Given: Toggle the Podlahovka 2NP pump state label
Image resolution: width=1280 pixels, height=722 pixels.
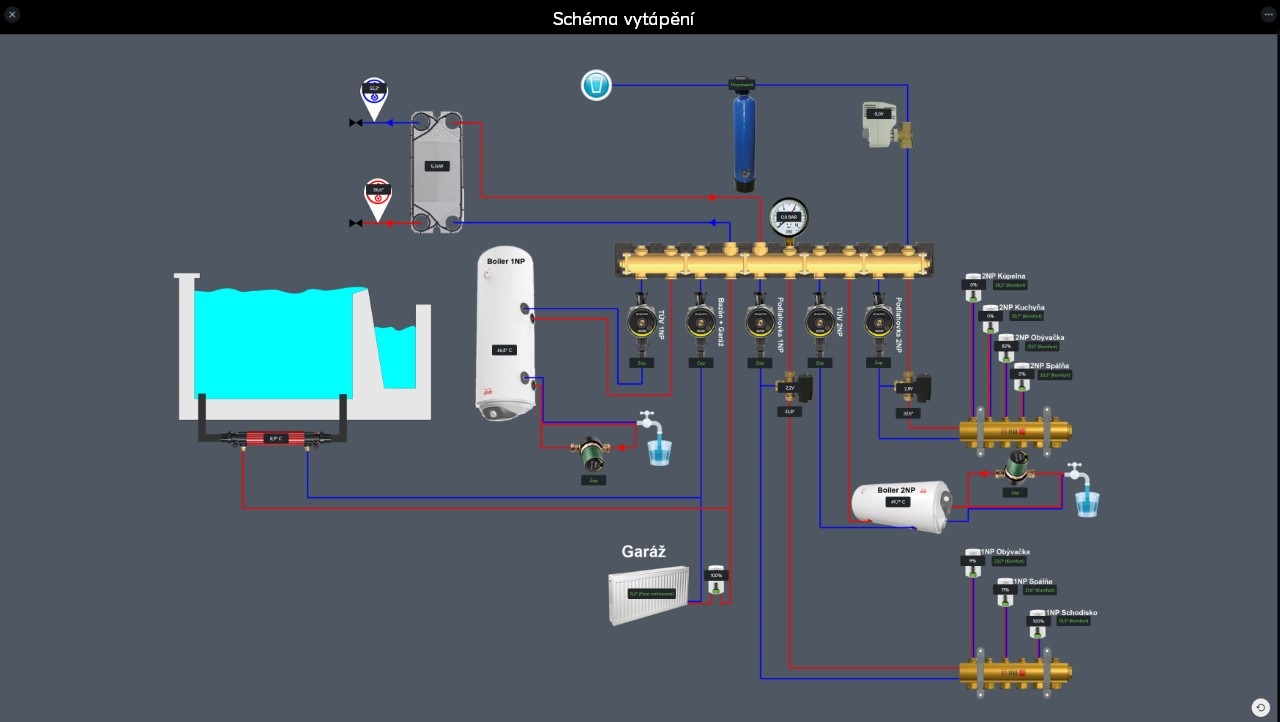Looking at the screenshot, I should (878, 362).
